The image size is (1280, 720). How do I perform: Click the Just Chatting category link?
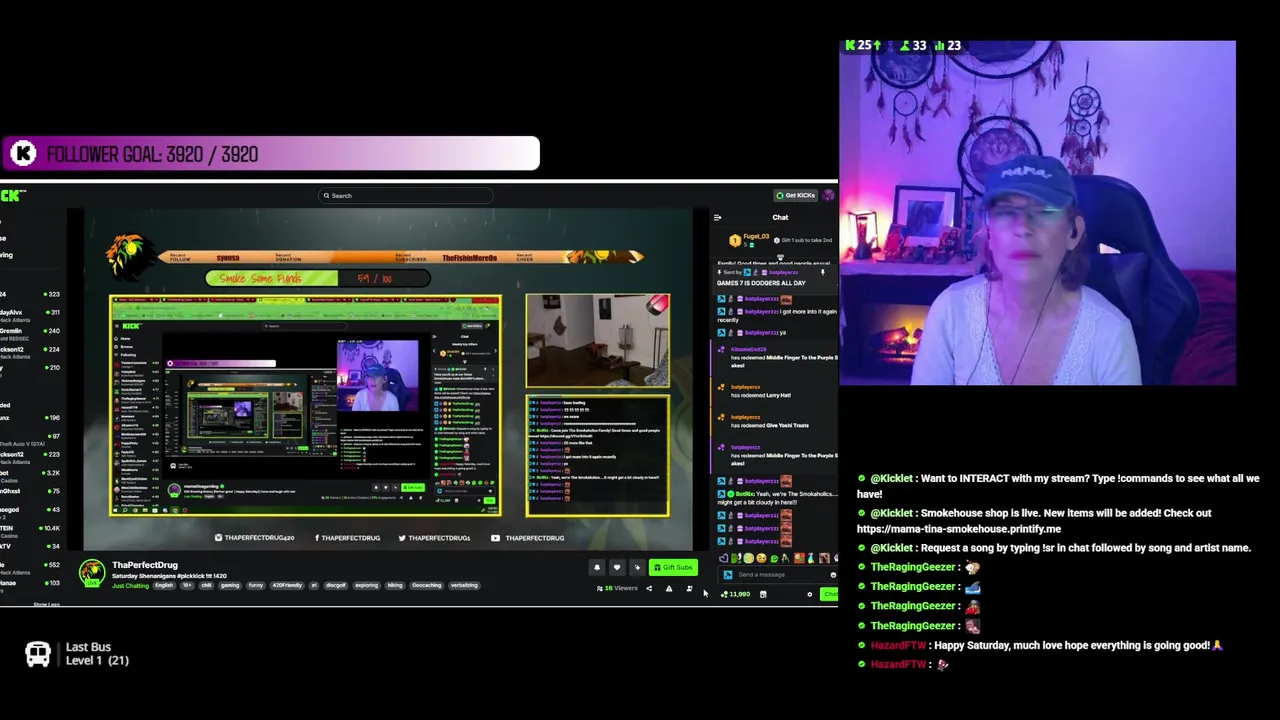point(130,586)
